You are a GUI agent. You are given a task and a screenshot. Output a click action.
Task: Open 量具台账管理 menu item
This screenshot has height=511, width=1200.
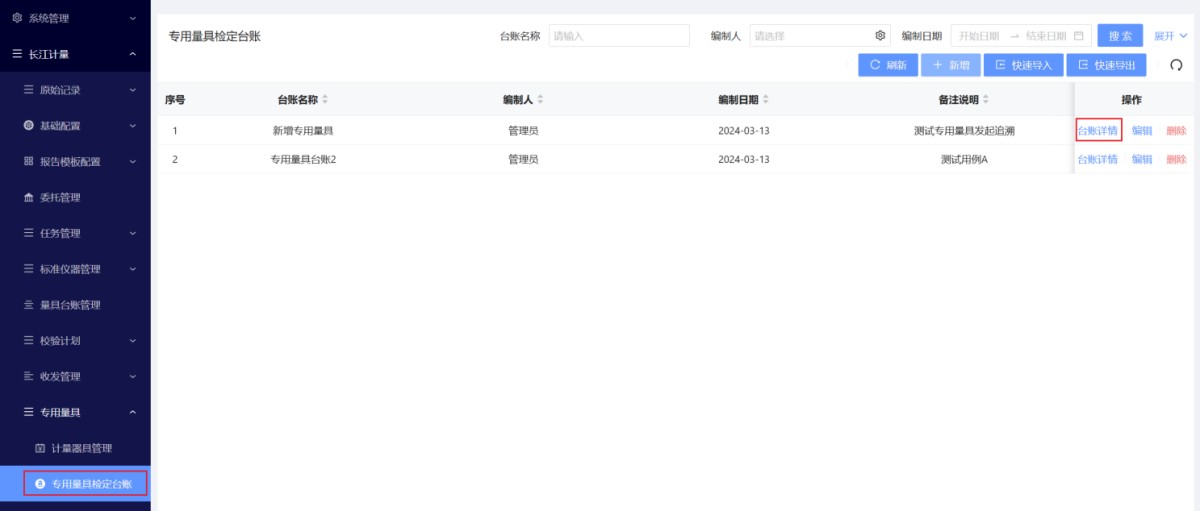[75, 305]
